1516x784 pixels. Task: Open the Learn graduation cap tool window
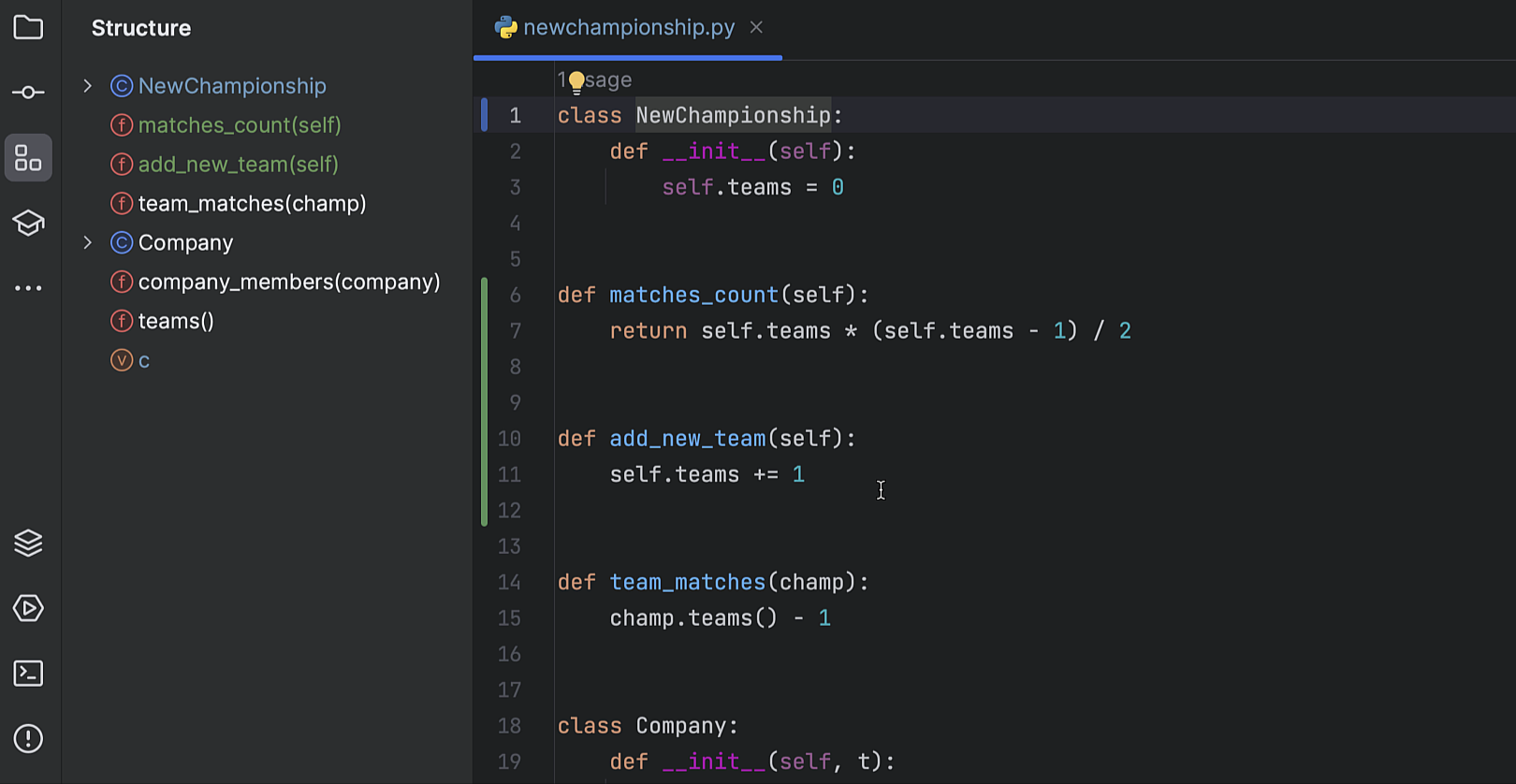28,224
